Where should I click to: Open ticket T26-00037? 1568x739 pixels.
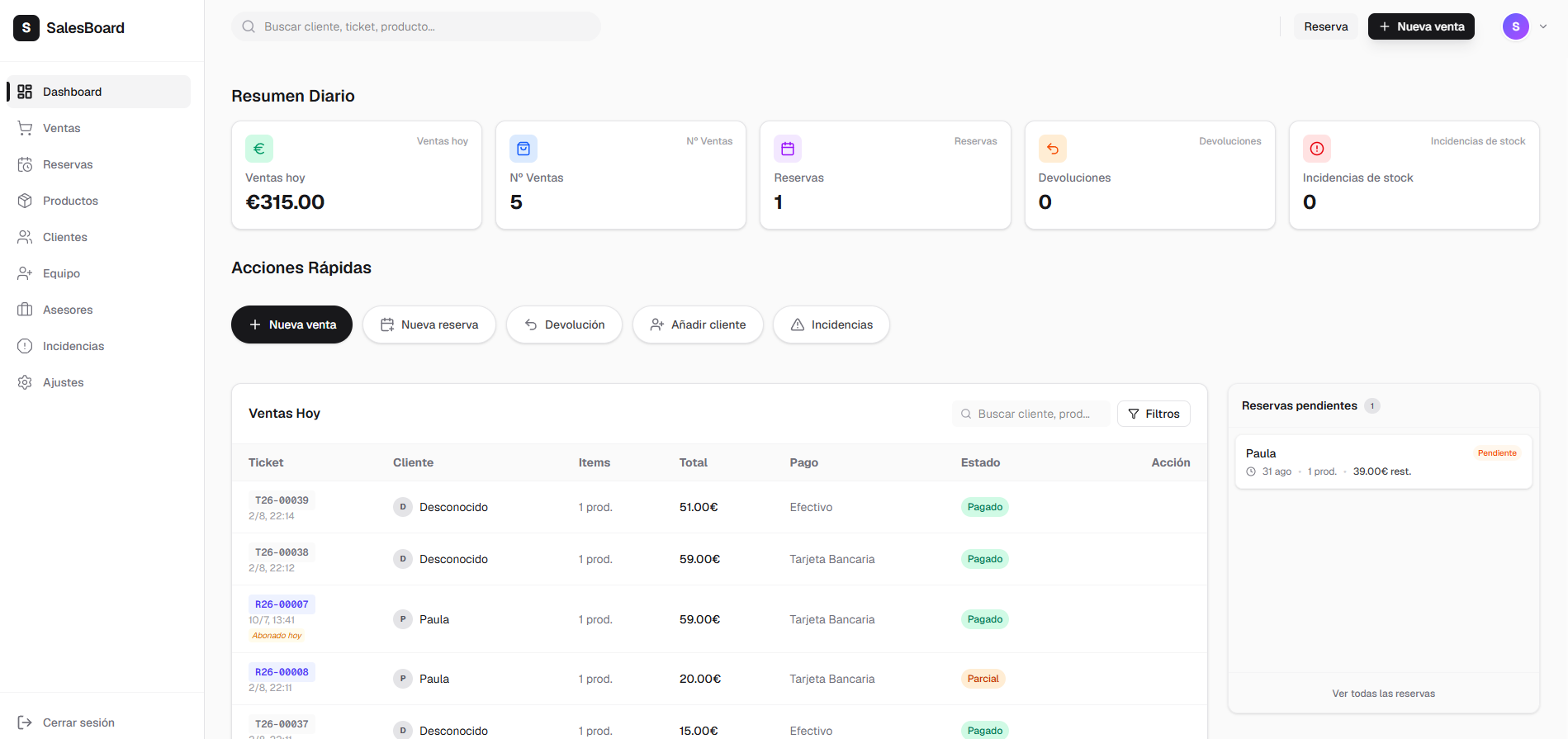coord(282,724)
